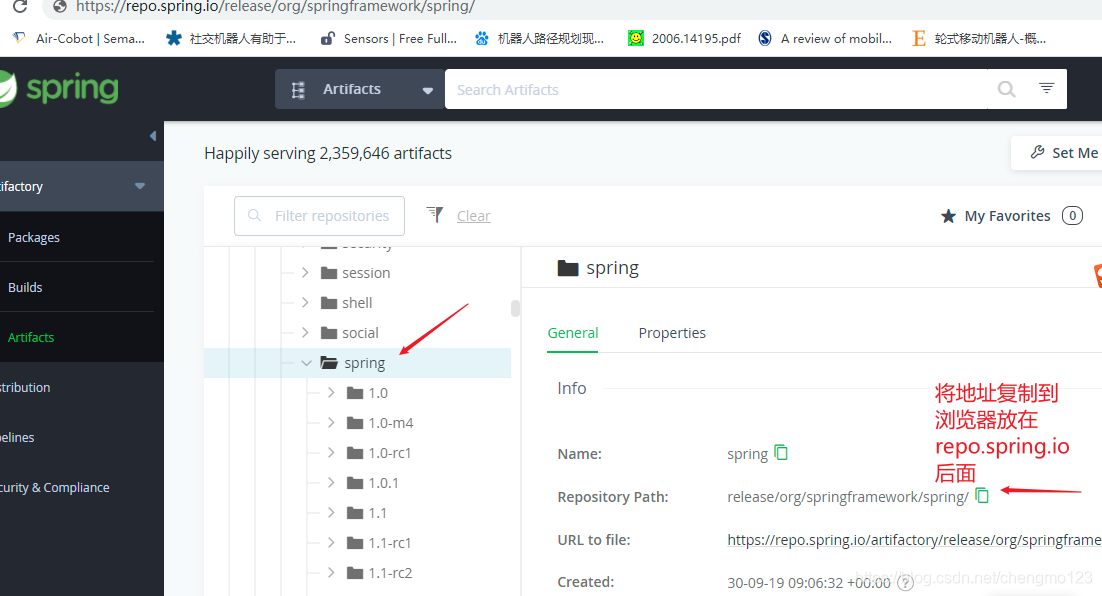The width and height of the screenshot is (1102, 596).
Task: Expand the 1.1-rc2 folder chevron
Action: (331, 573)
